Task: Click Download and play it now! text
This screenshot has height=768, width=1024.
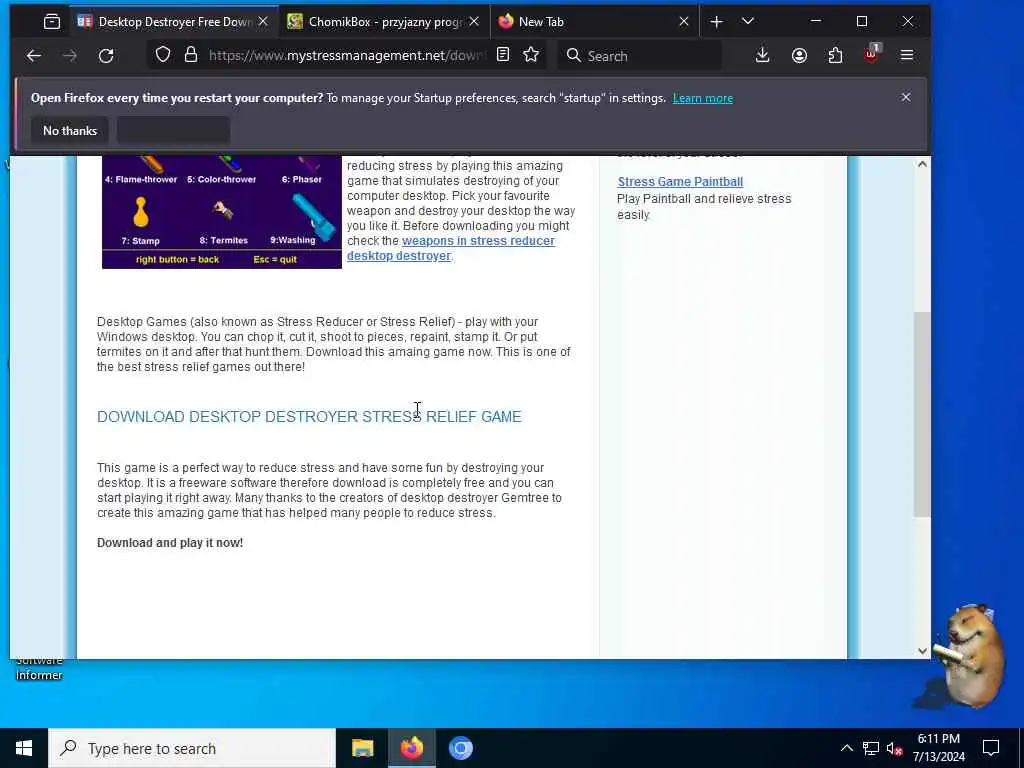Action: [170, 543]
